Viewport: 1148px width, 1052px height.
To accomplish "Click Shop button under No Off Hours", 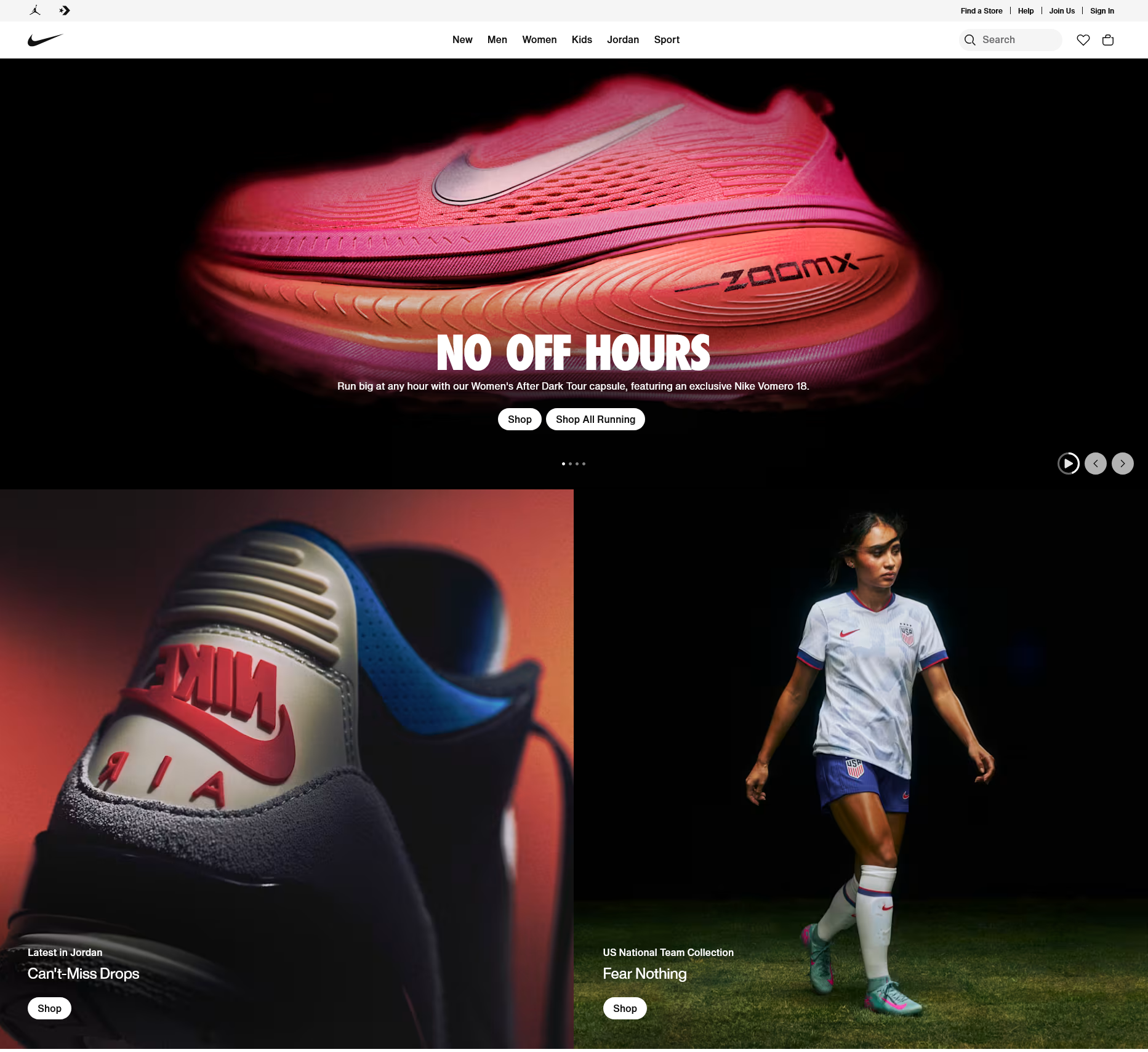I will coord(520,419).
